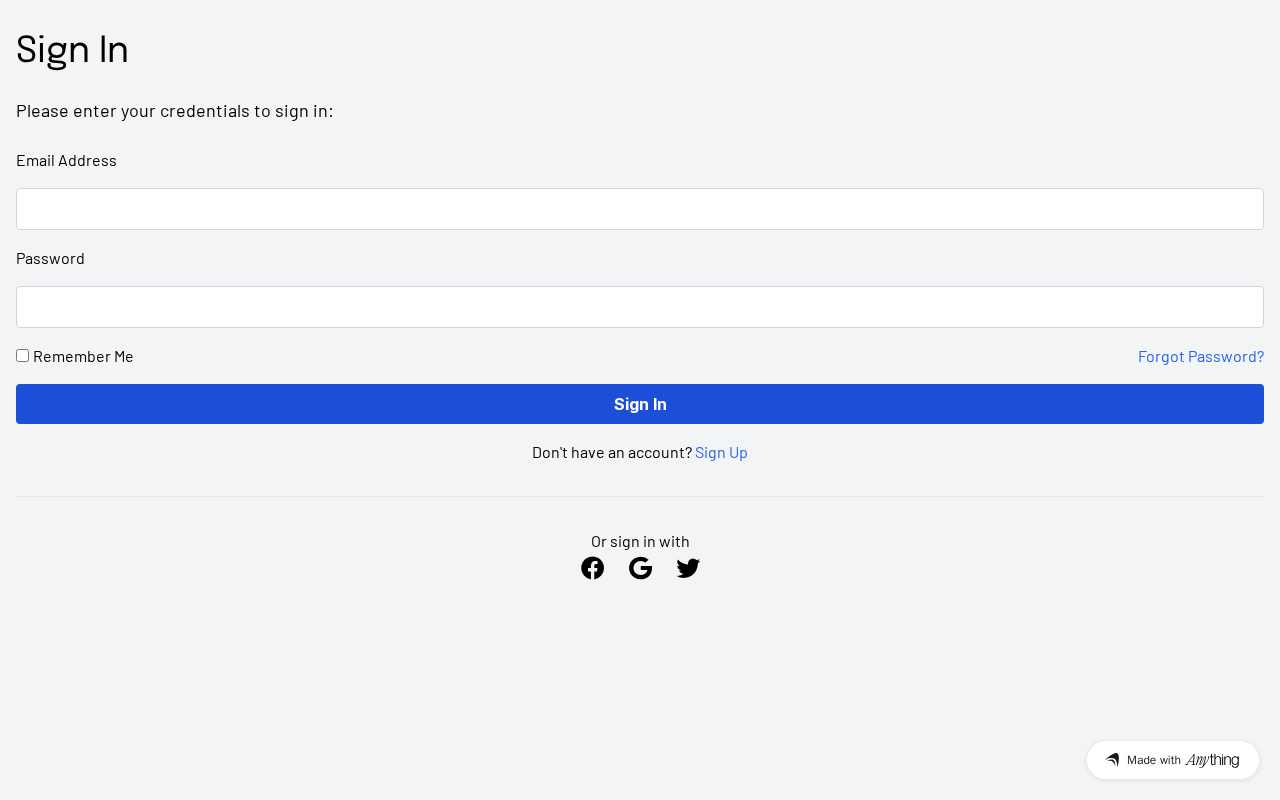
Task: Click the horizontal divider below Sign Up
Action: tap(640, 496)
